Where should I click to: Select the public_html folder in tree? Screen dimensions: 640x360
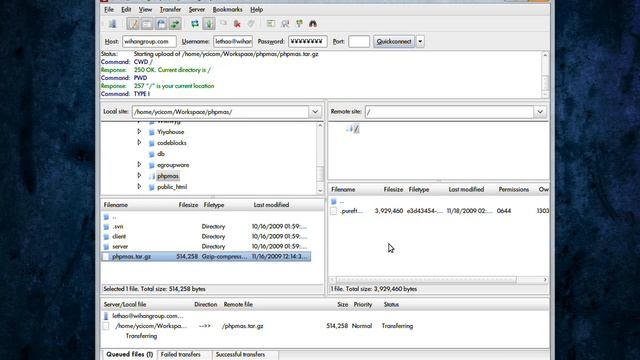pyautogui.click(x=172, y=187)
